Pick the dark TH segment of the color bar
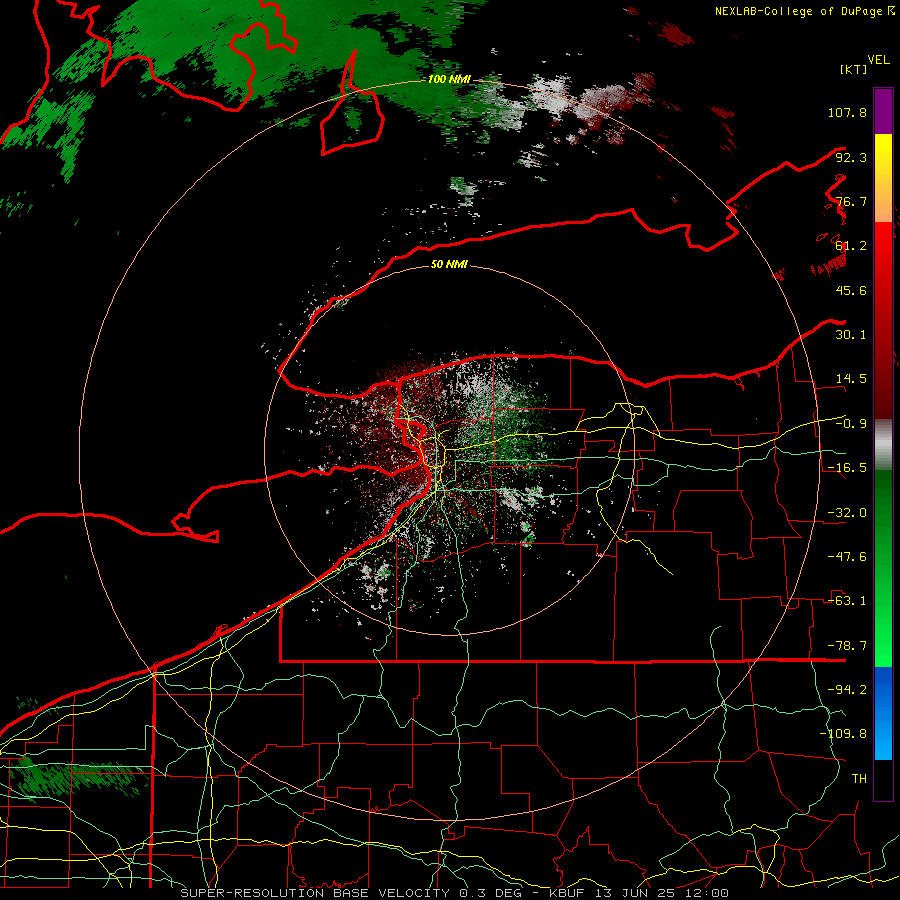900x900 pixels. (x=883, y=780)
